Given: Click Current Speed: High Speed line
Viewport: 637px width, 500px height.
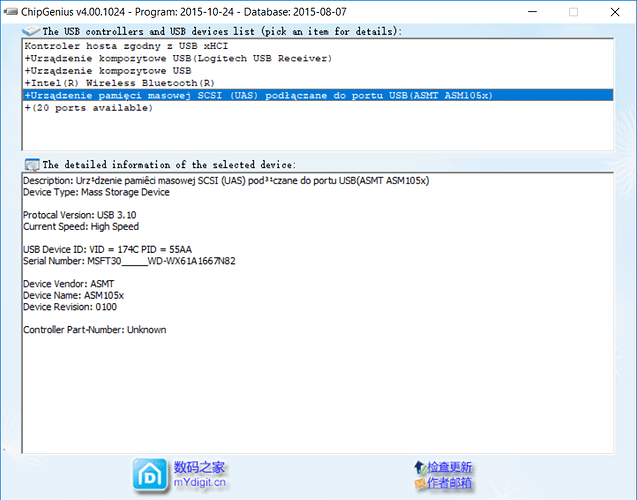Looking at the screenshot, I should (x=81, y=227).
